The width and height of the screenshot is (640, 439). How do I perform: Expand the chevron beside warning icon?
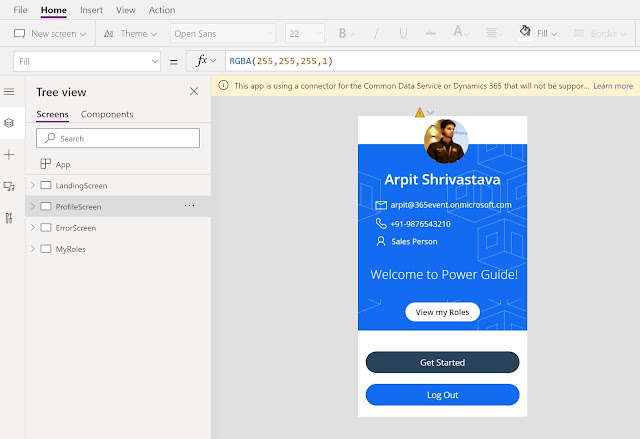pos(431,112)
